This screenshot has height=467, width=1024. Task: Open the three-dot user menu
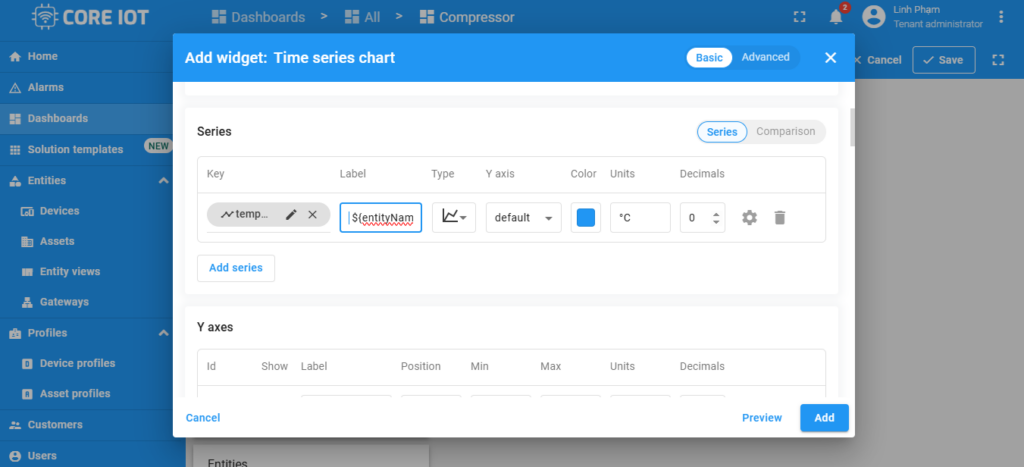coord(1002,17)
